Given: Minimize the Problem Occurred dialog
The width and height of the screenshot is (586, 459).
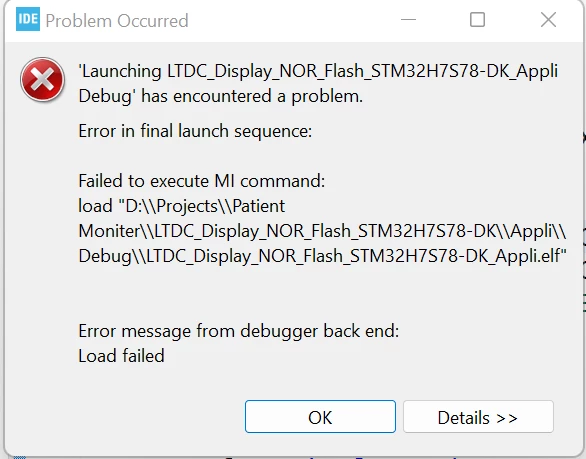Looking at the screenshot, I should pos(408,19).
